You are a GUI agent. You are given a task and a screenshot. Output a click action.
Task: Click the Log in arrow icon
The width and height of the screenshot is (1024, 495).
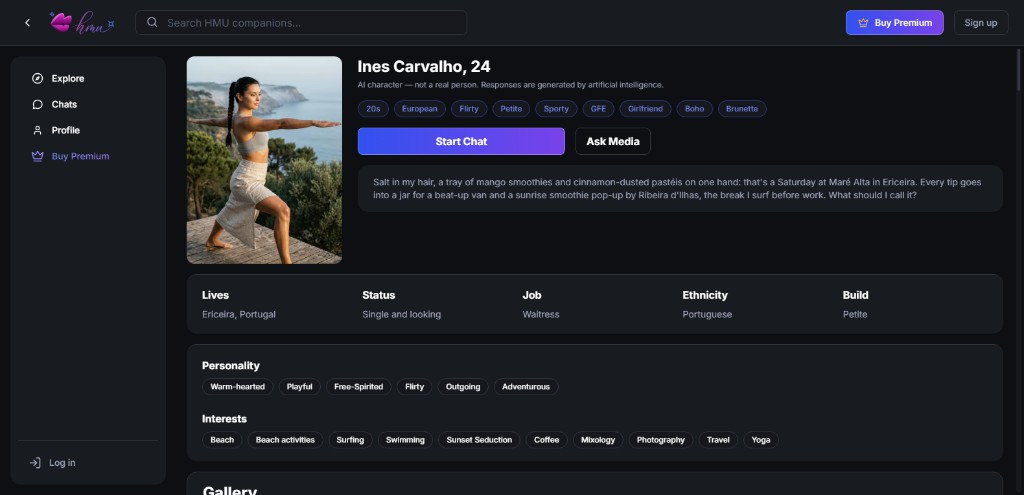(x=35, y=463)
